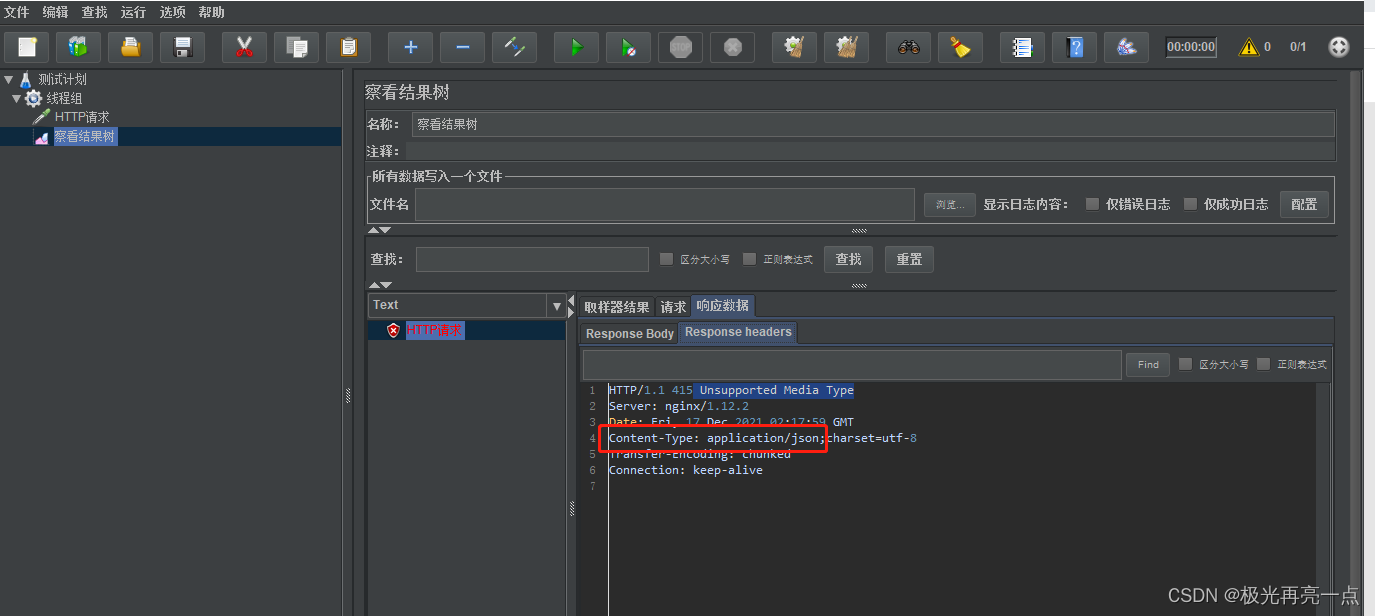Screen dimensions: 1375x616
Task: Select HTTP请求 in the test plan tree
Action: pyautogui.click(x=82, y=117)
